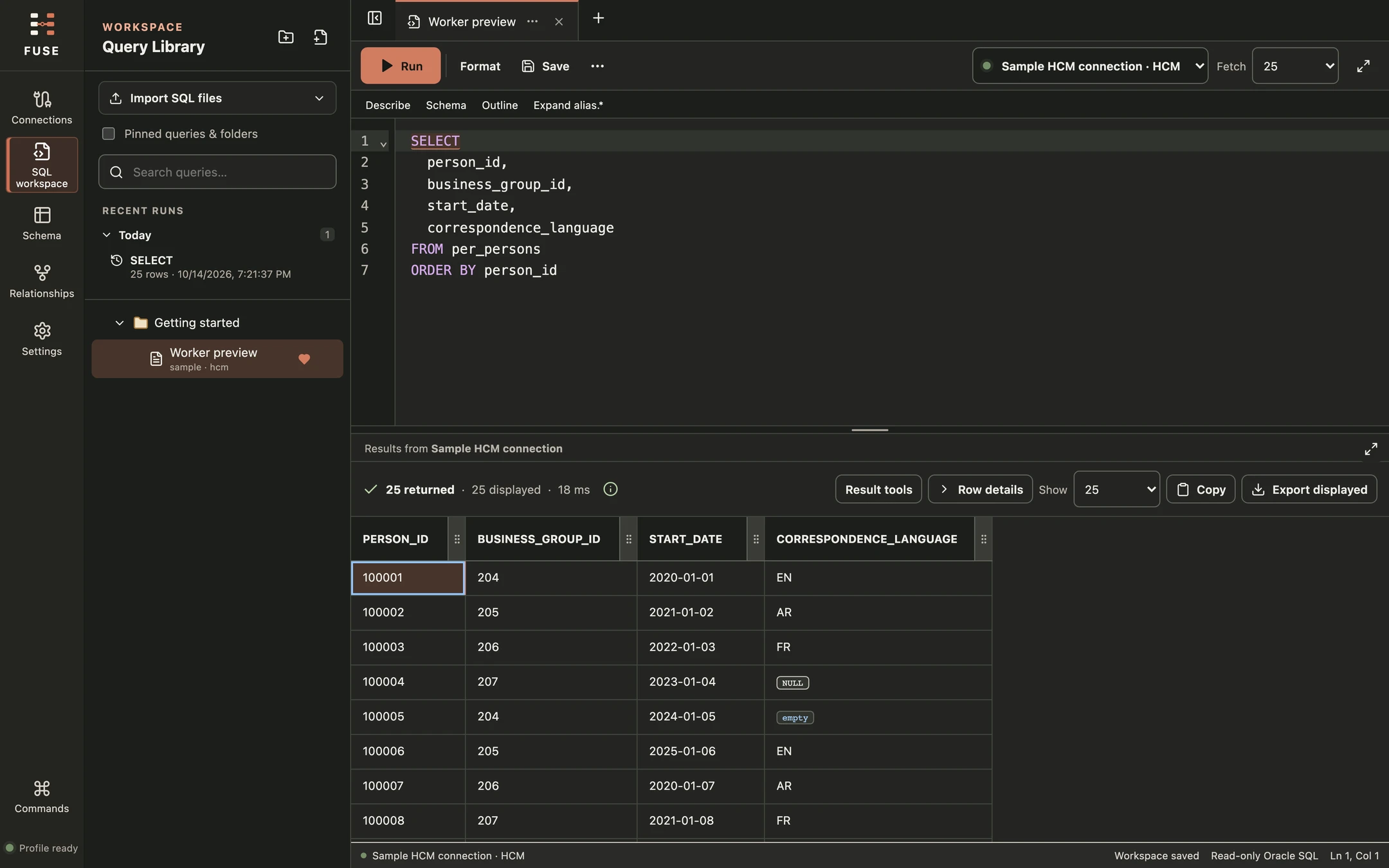Open the Fetch row count dropdown
The height and width of the screenshot is (868, 1389).
tap(1295, 66)
